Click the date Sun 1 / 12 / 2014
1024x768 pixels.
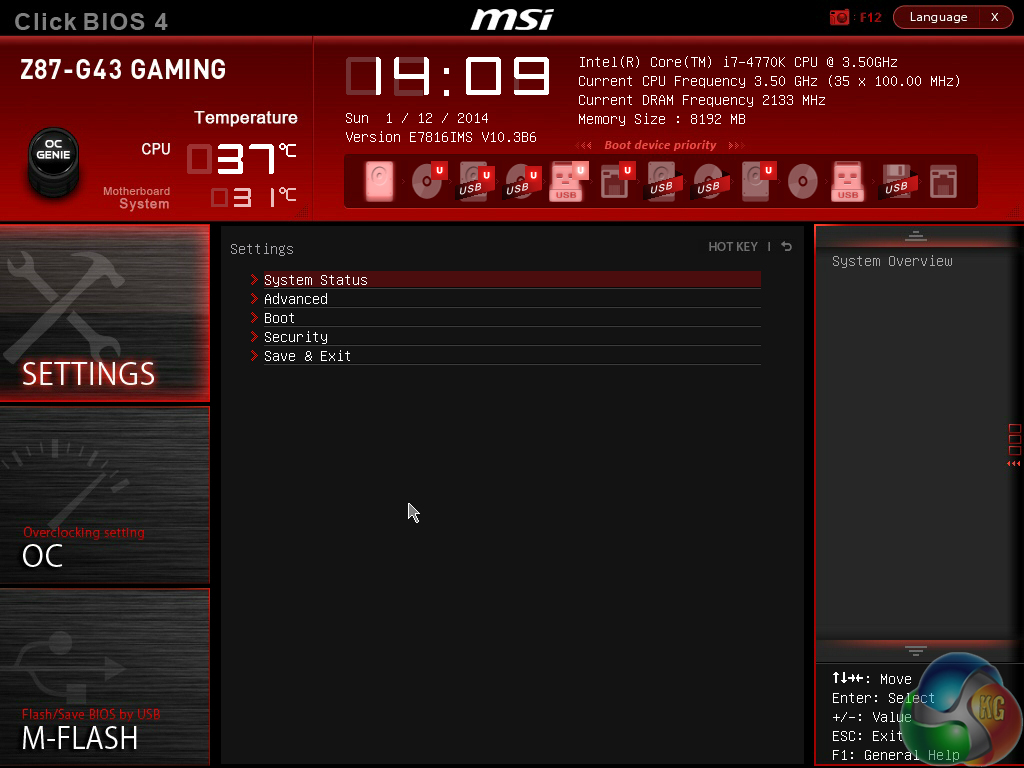[417, 118]
